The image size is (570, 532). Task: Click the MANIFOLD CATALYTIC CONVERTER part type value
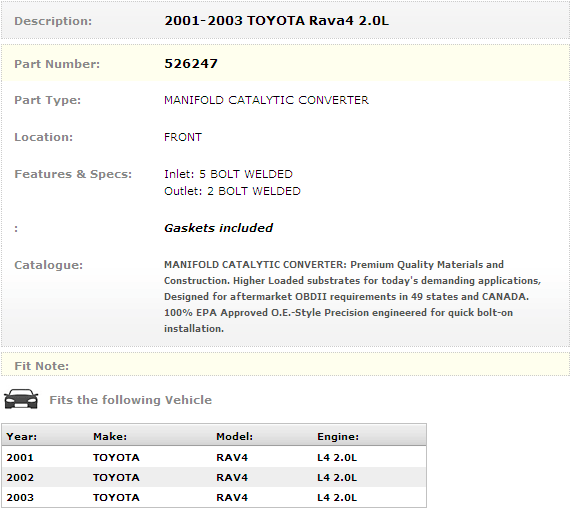point(266,100)
